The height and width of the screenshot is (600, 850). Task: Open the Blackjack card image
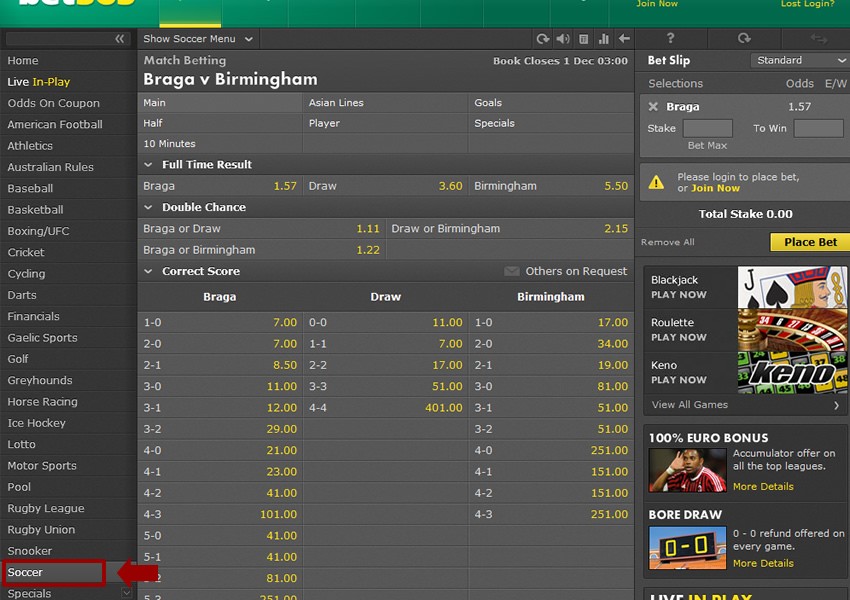(x=791, y=287)
